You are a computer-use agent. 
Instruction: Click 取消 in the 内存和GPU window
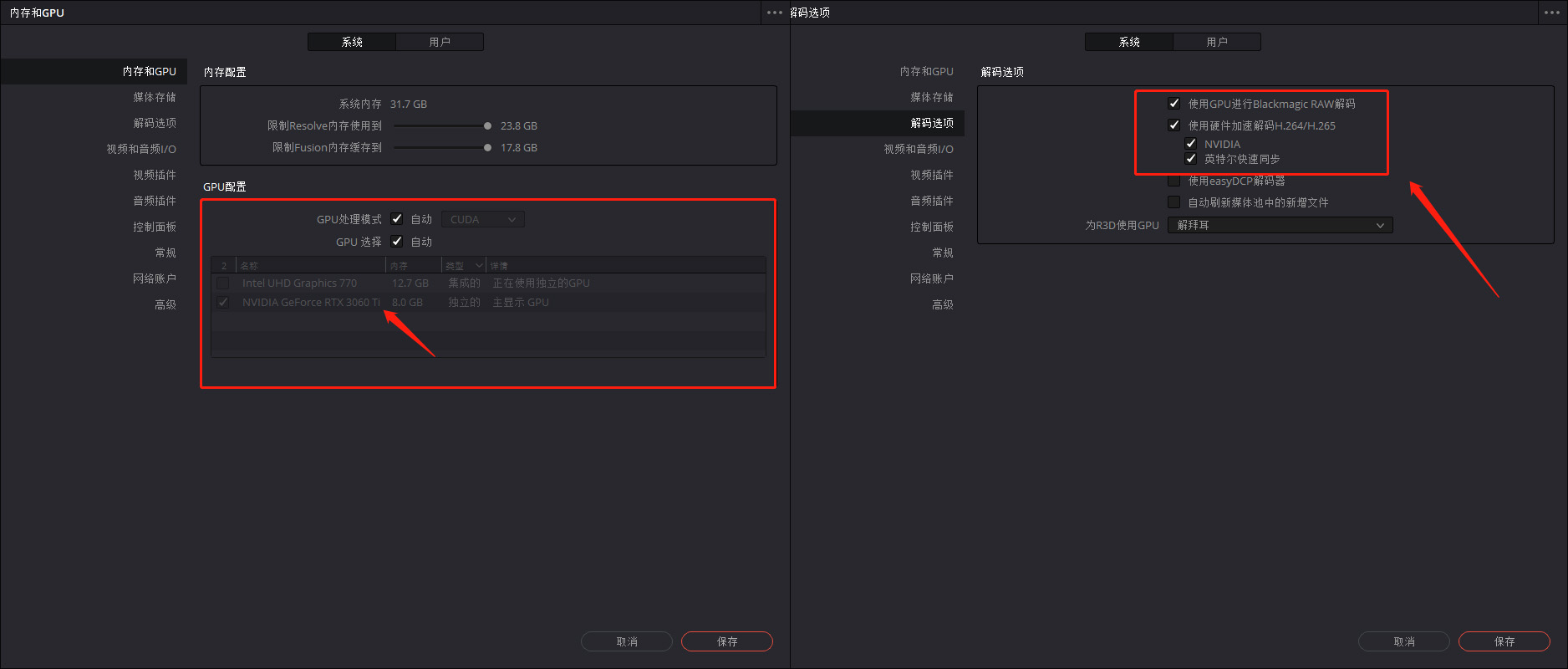(627, 641)
